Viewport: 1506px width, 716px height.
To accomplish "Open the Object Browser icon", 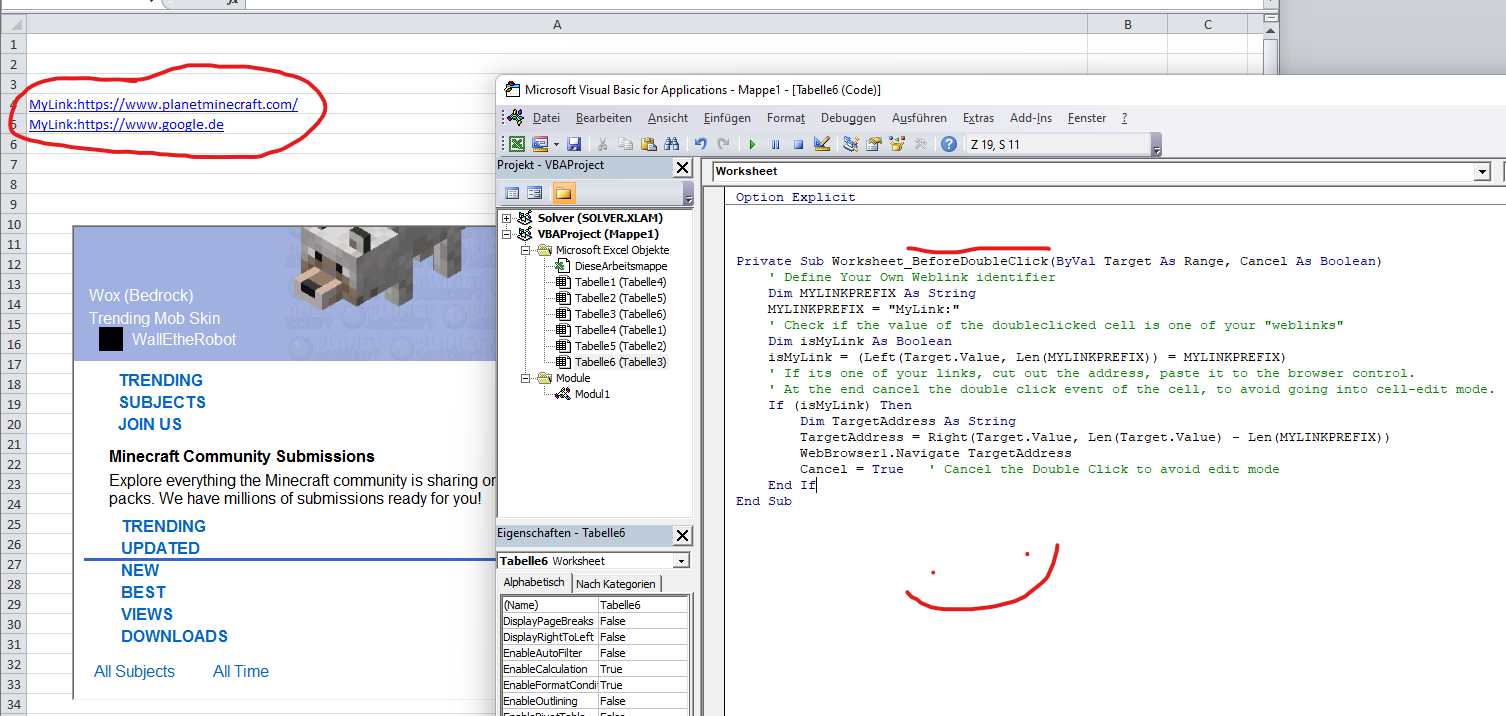I will click(x=895, y=144).
